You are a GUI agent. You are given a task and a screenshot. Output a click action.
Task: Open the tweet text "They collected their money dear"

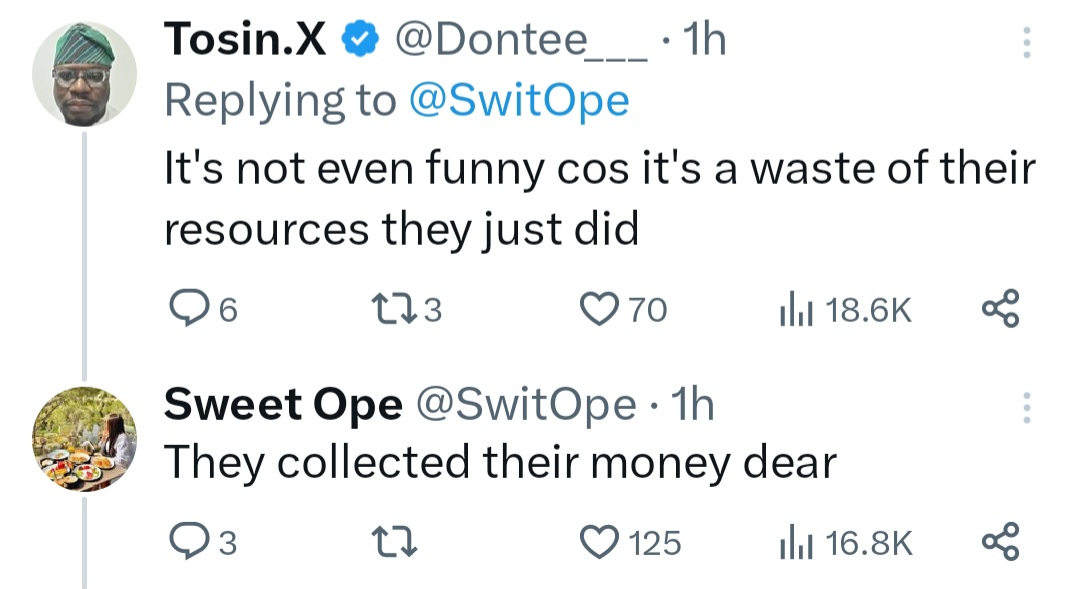[x=499, y=462]
